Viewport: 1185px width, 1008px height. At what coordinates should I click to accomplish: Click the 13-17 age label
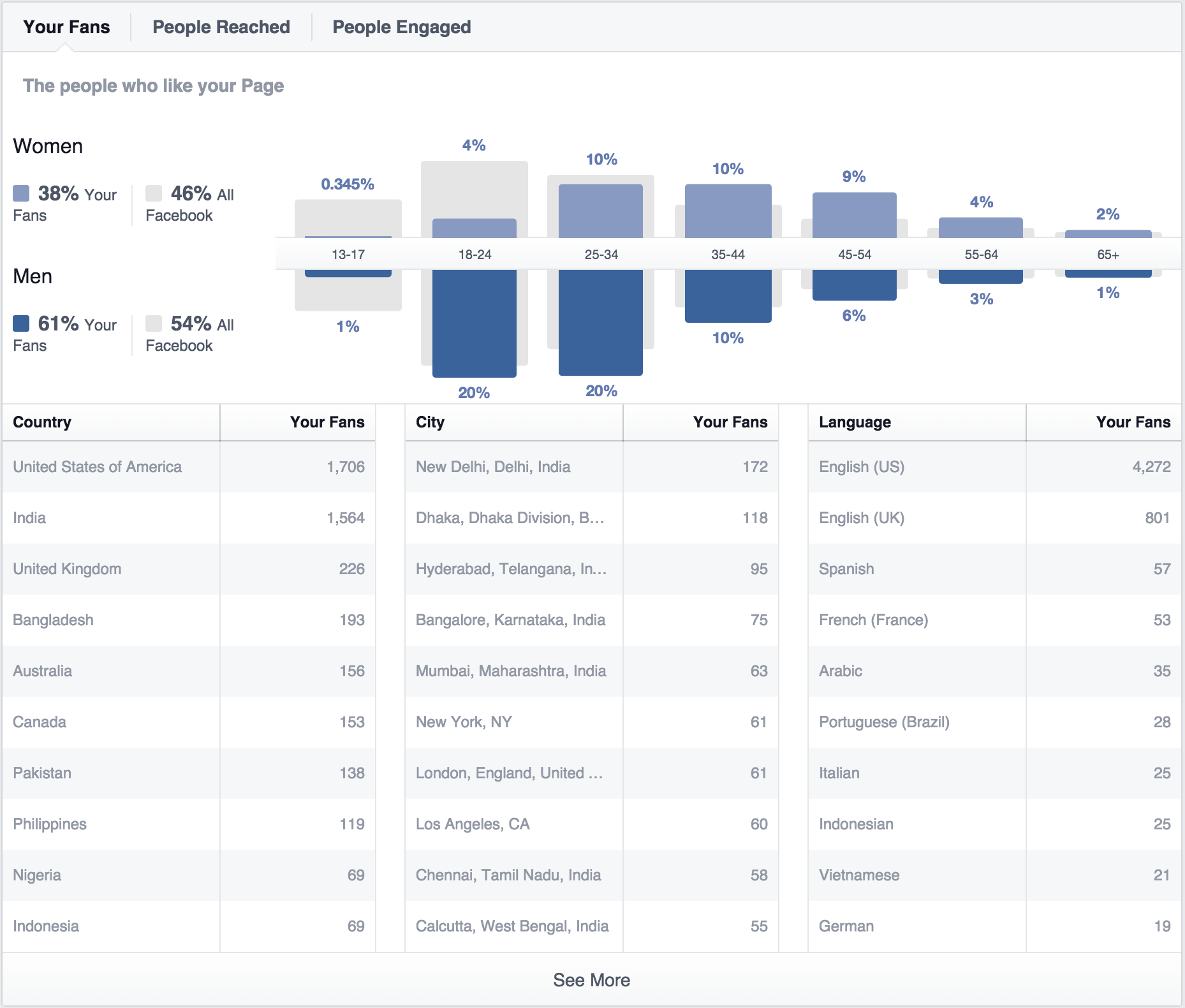pos(348,255)
